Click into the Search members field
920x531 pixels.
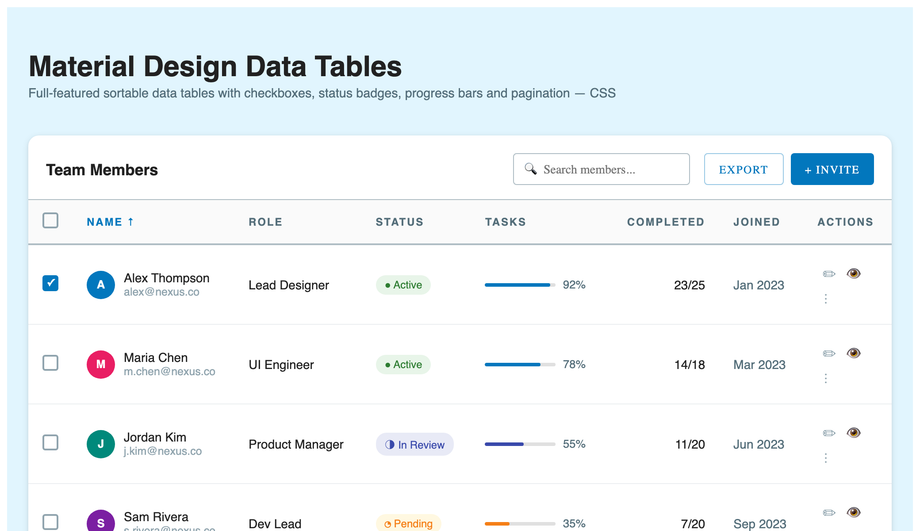click(x=601, y=169)
